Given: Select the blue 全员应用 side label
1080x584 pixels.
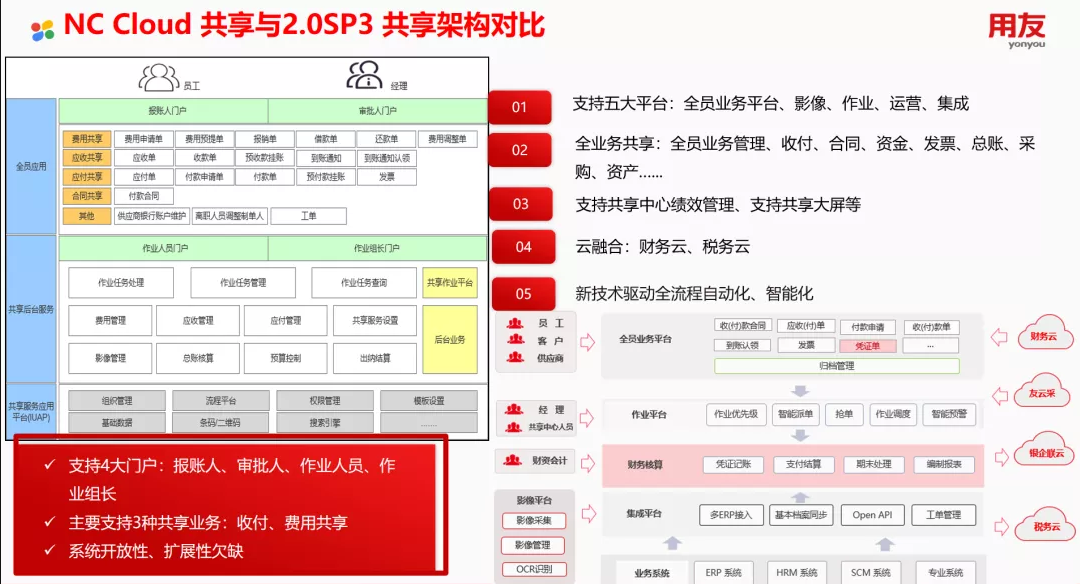Looking at the screenshot, I should click(32, 167).
